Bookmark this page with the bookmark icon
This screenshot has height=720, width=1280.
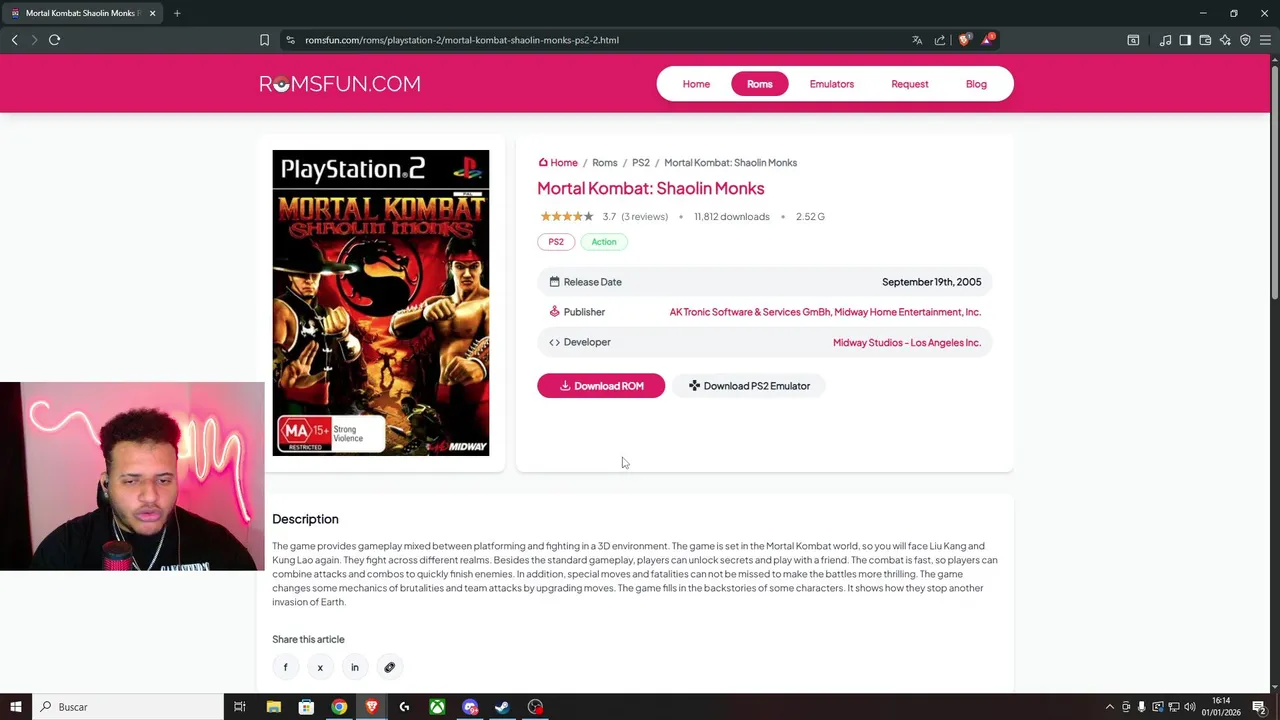click(264, 40)
